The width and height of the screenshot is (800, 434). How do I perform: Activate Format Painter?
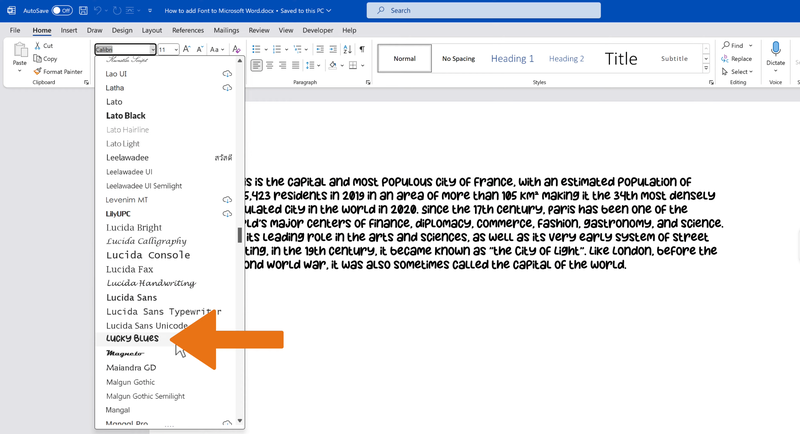tap(58, 71)
